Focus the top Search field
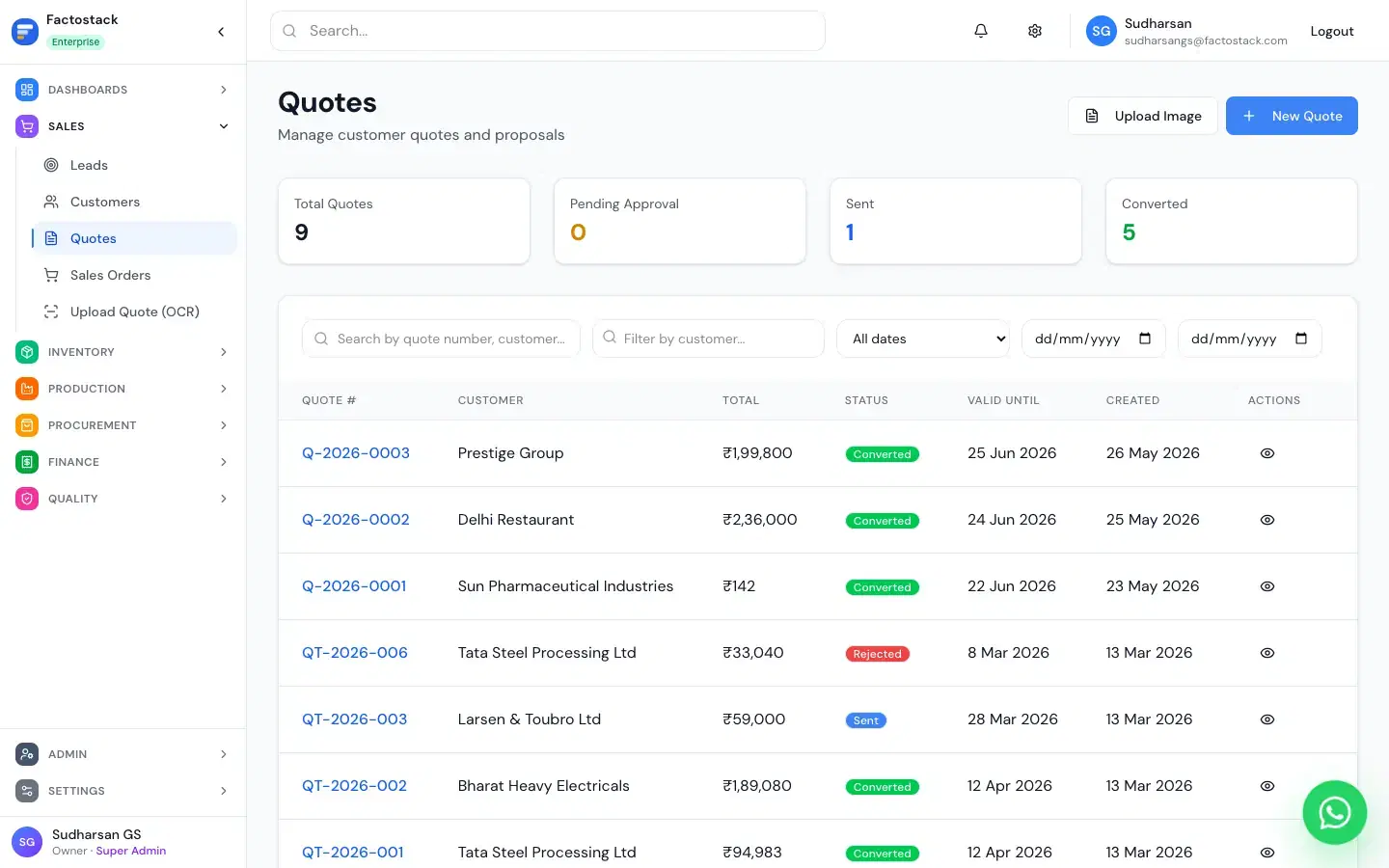The height and width of the screenshot is (868, 1389). 548,31
